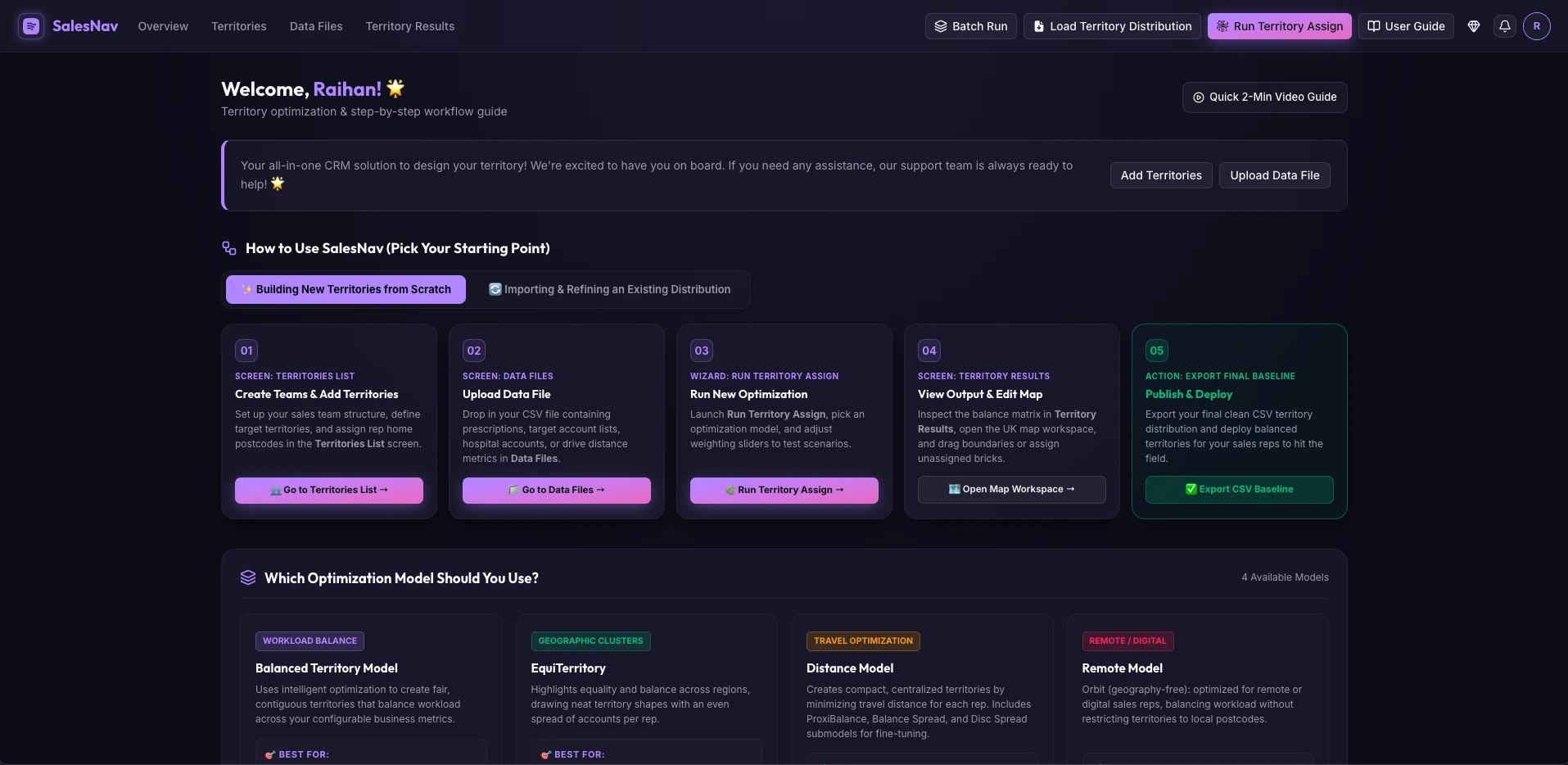Click the Run New Optimization heading
Image resolution: width=1568 pixels, height=765 pixels.
pos(749,394)
